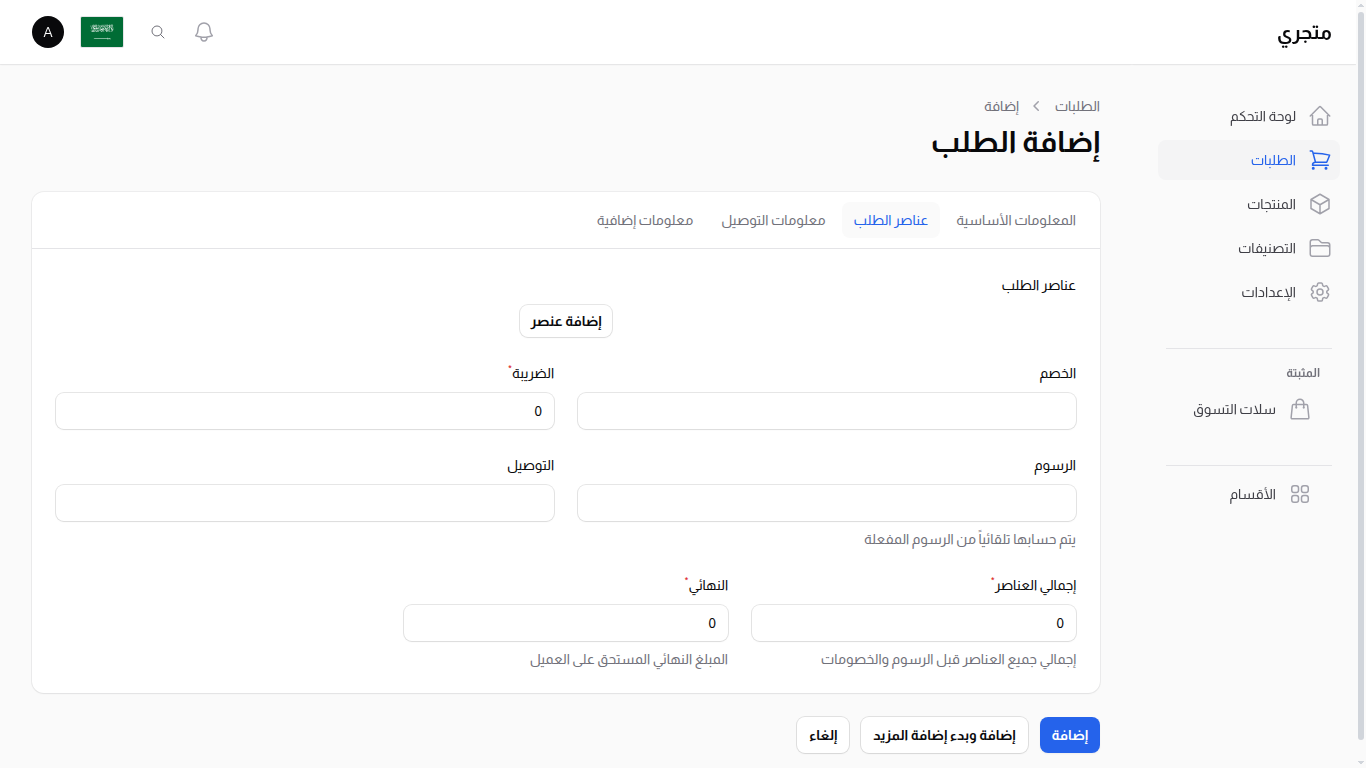Click the search magnifier icon
This screenshot has width=1366, height=768.
point(157,31)
